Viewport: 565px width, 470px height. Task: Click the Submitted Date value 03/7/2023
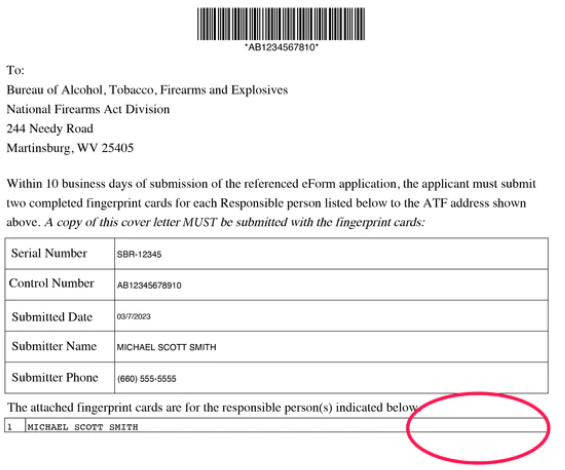tap(133, 316)
